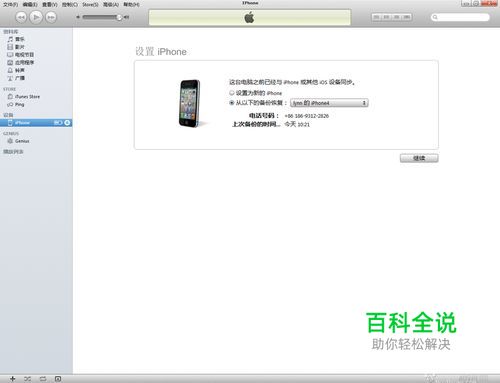Select the iPhone device in sidebar

[x=36, y=123]
